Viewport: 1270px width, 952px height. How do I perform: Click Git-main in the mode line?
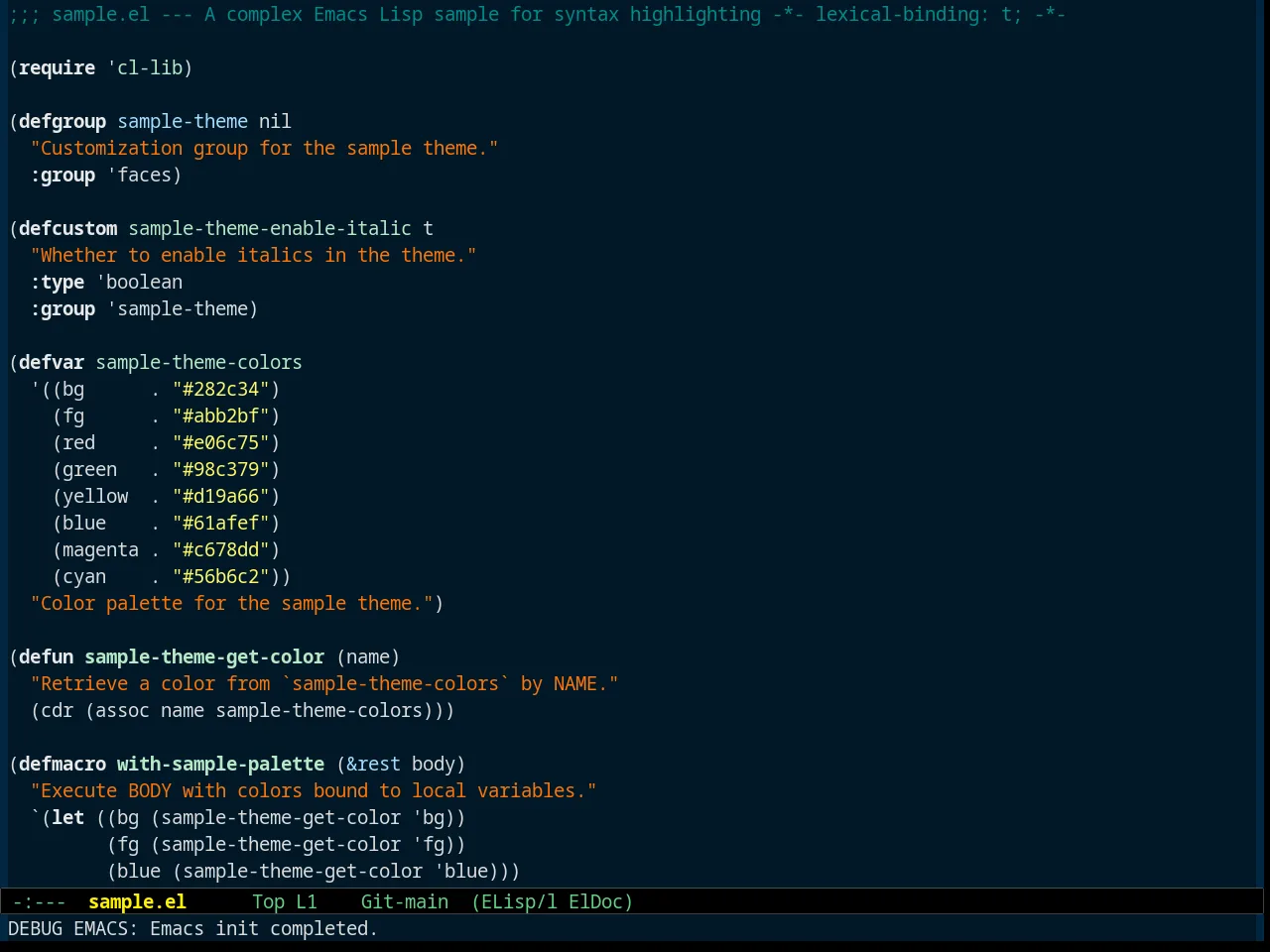tap(405, 901)
